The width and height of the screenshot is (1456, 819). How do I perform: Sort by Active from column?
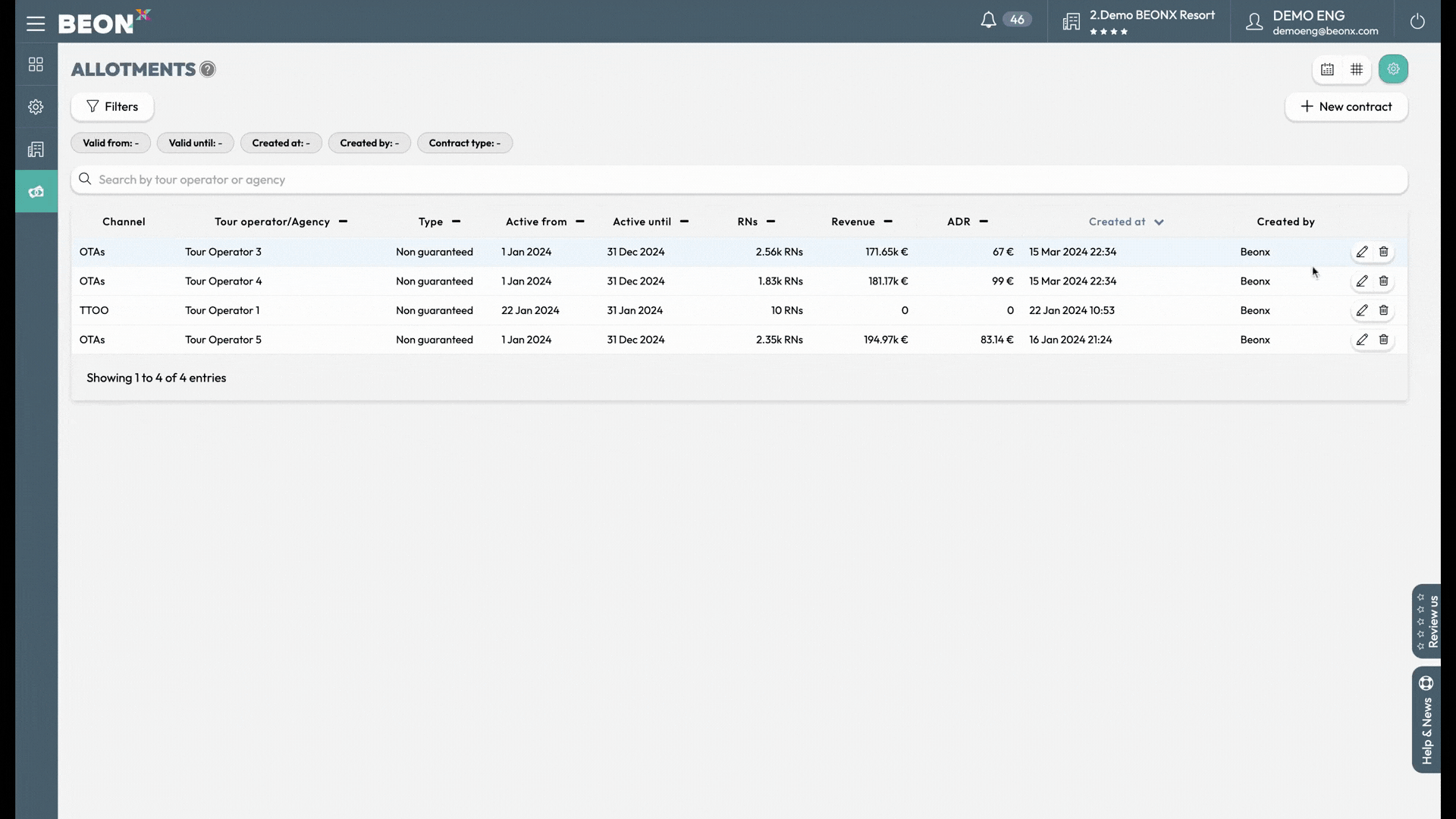pos(544,222)
